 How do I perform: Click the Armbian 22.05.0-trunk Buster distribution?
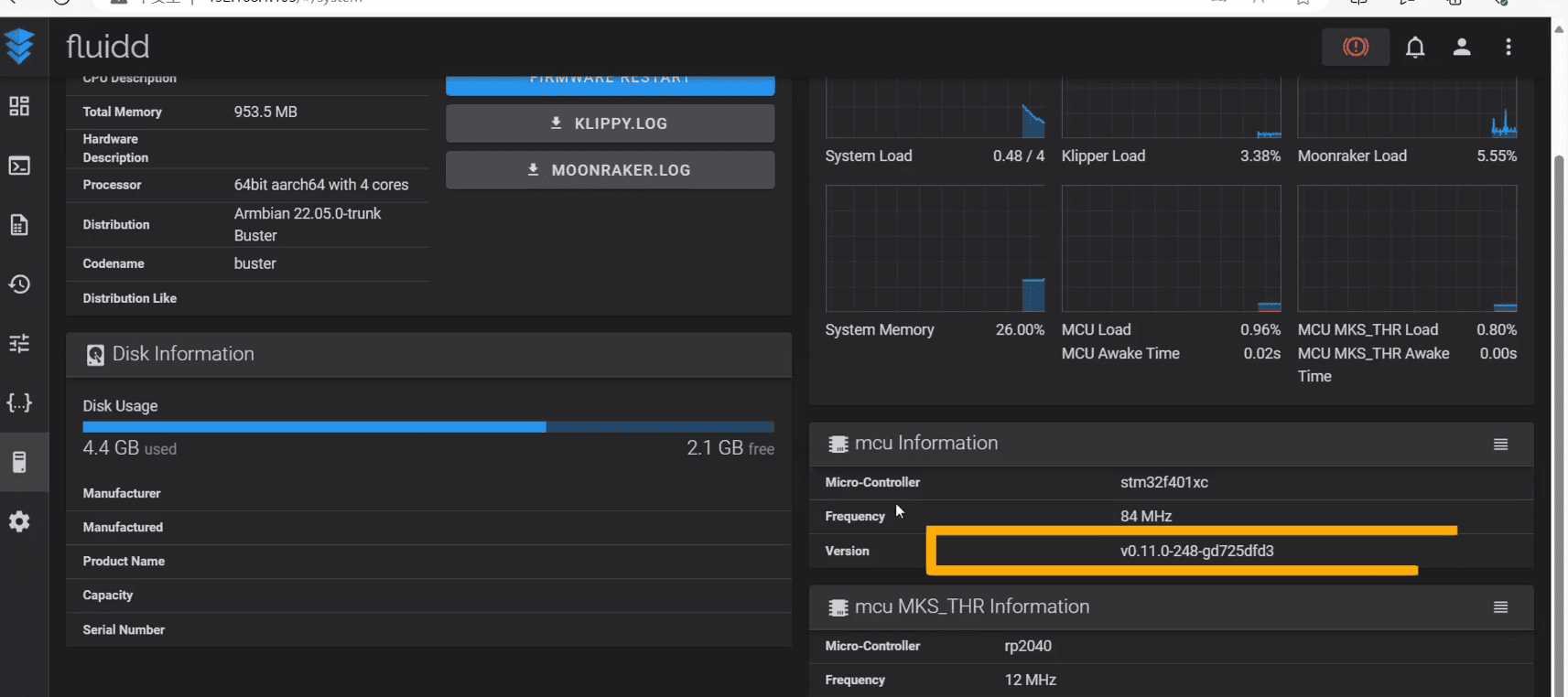point(308,224)
